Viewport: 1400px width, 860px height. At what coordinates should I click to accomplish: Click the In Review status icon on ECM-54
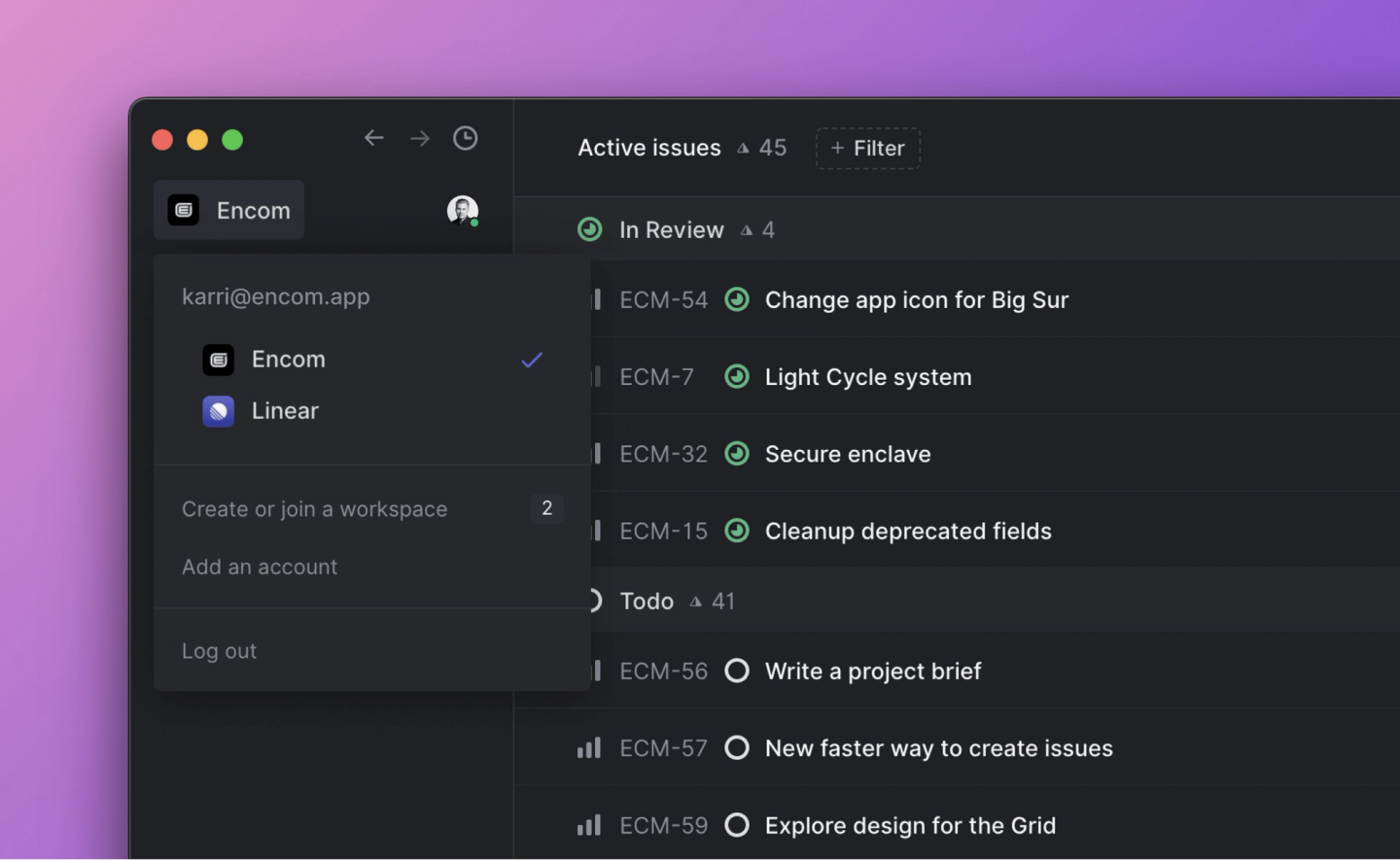pyautogui.click(x=737, y=299)
